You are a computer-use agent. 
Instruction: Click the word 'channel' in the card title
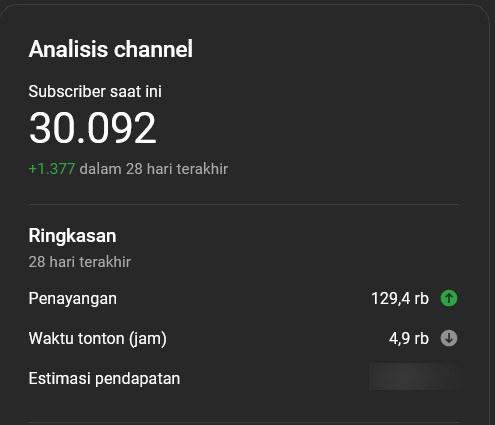[x=153, y=49]
